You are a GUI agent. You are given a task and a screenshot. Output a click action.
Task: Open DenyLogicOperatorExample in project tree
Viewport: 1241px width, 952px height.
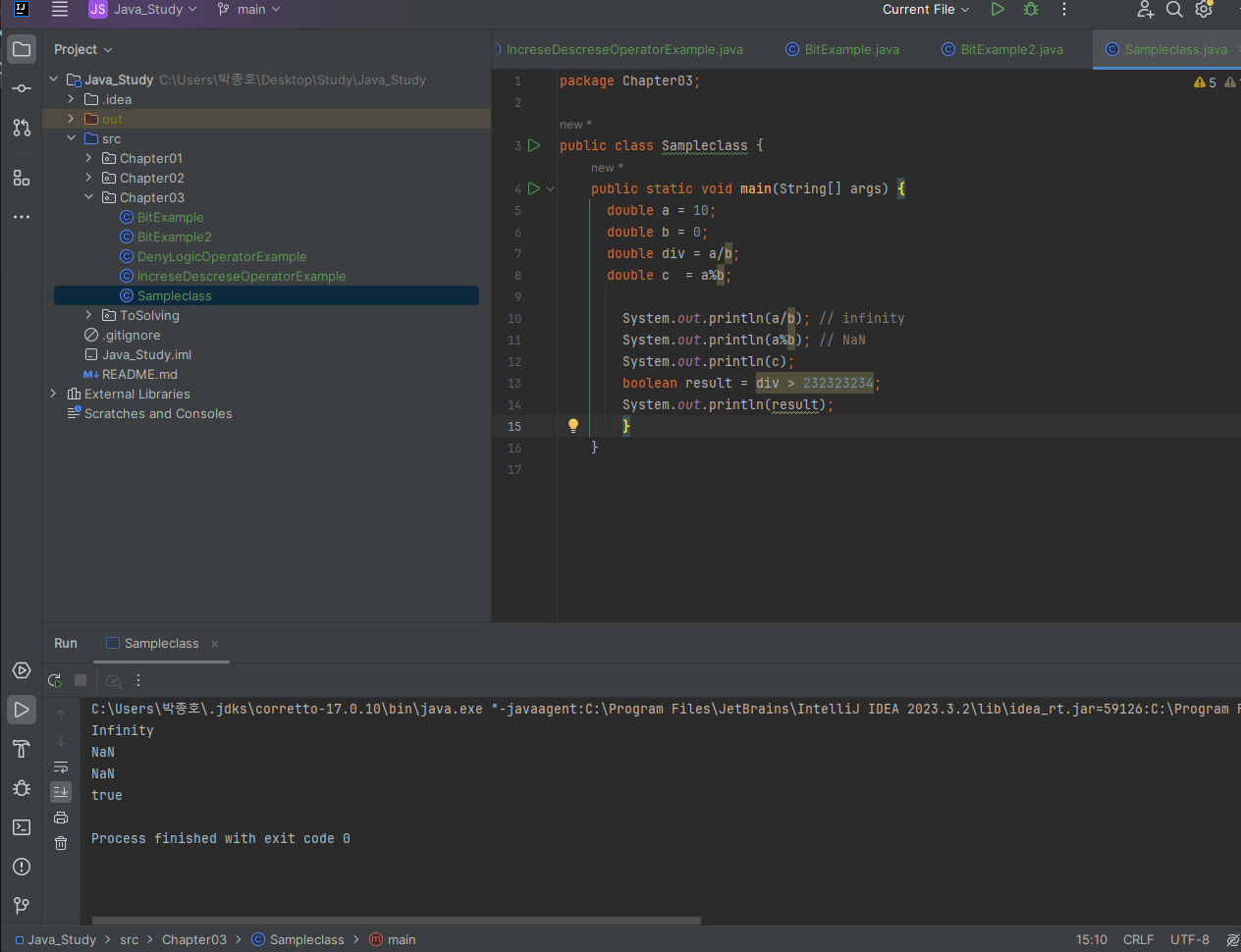222,256
